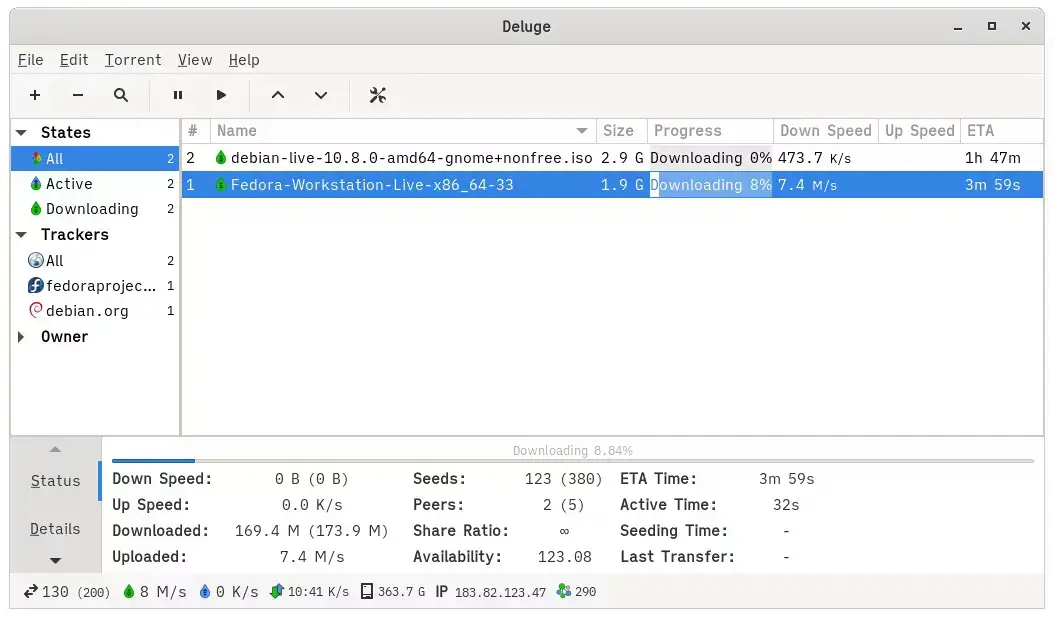Filter by fedoraproject tracker

click(95, 286)
